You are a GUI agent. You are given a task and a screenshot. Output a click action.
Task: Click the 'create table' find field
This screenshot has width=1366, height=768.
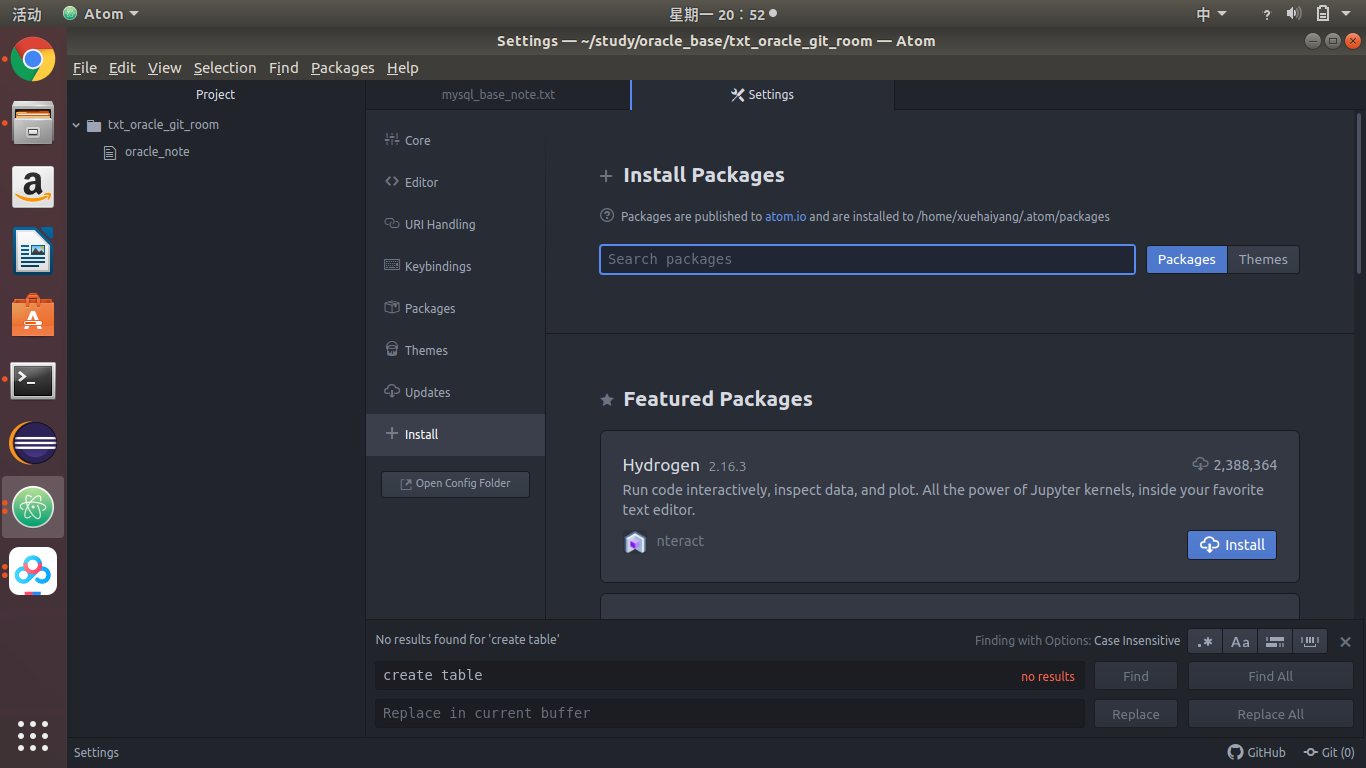tap(730, 676)
